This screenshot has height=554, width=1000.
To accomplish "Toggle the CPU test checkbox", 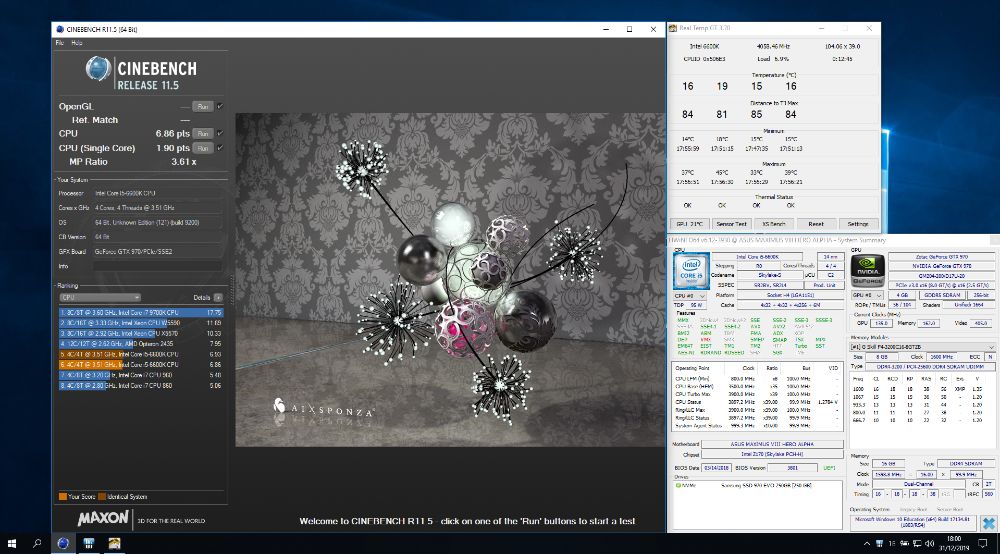I will pos(219,133).
